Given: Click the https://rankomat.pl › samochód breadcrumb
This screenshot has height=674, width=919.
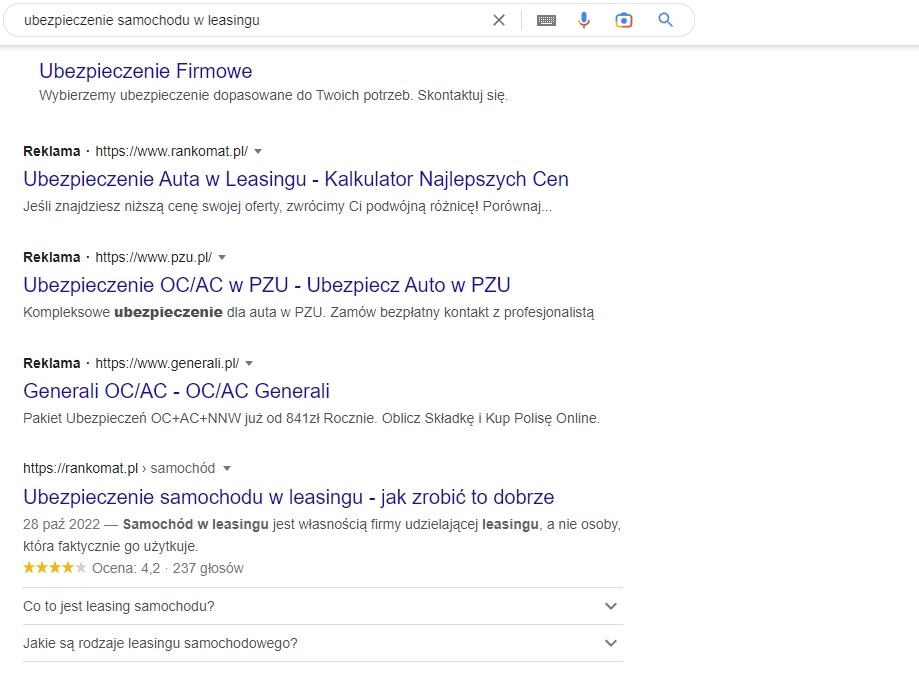Looking at the screenshot, I should pos(119,468).
